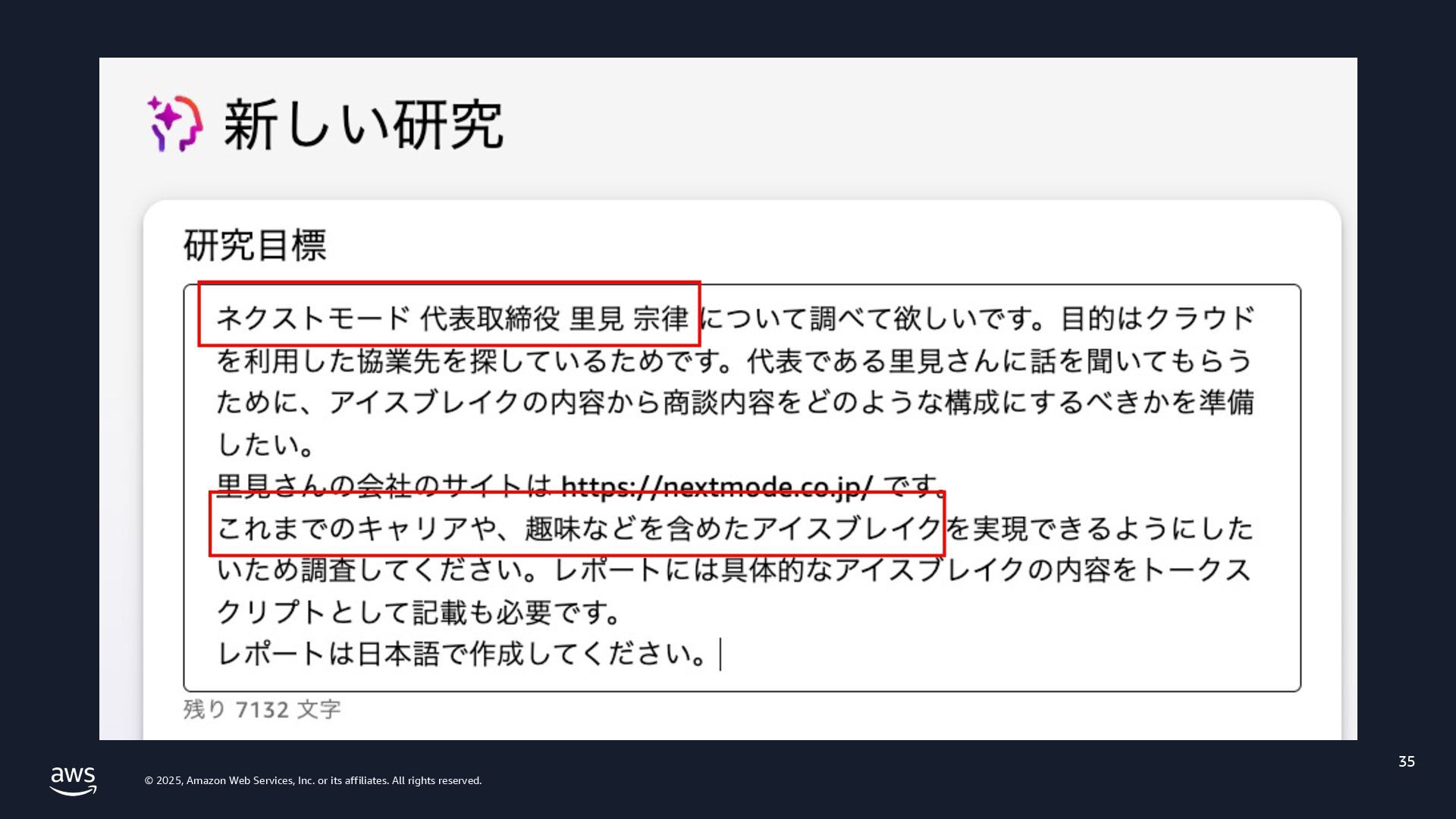The height and width of the screenshot is (819, 1456).
Task: Click the sparkle head research icon
Action: pos(175,123)
